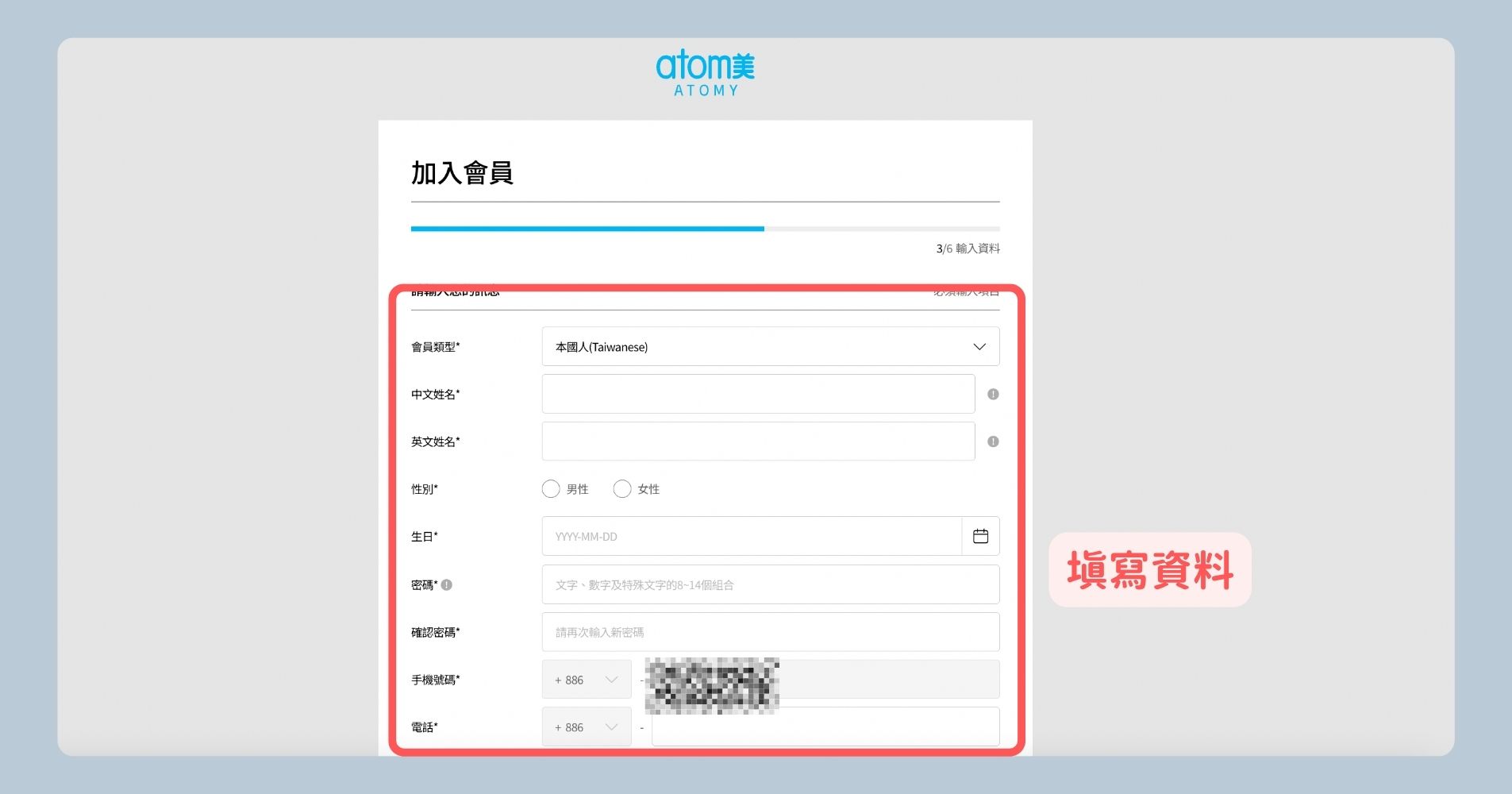The image size is (1512, 794).
Task: Select the 男性 gender radio button
Action: 551,488
